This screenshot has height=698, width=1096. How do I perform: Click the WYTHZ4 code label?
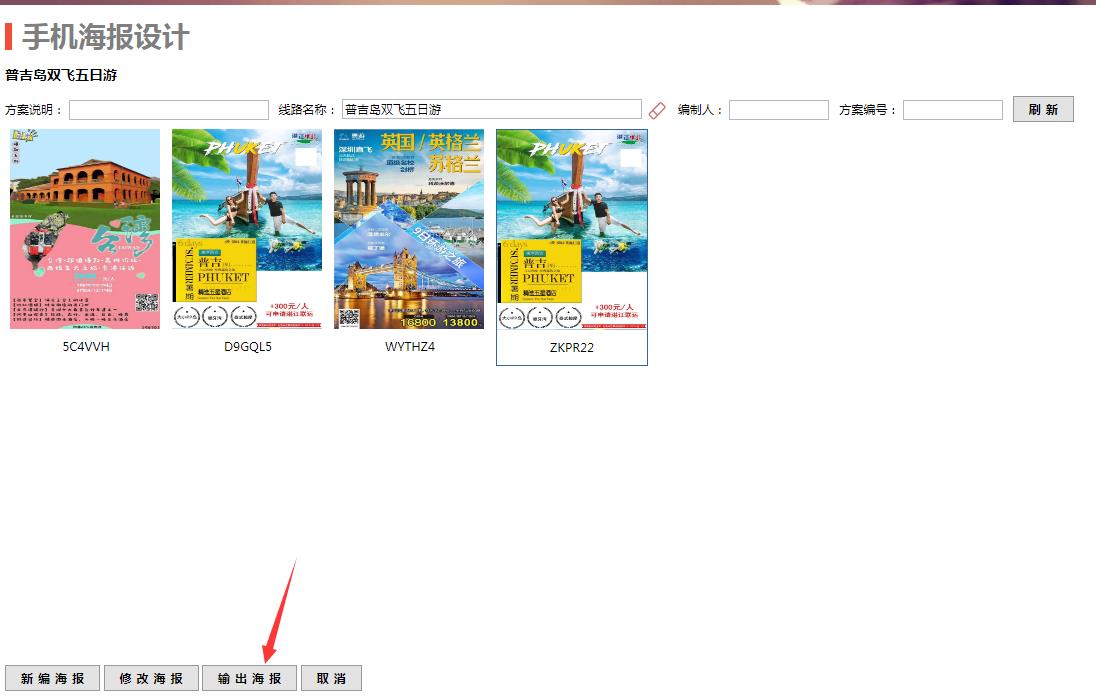(410, 347)
